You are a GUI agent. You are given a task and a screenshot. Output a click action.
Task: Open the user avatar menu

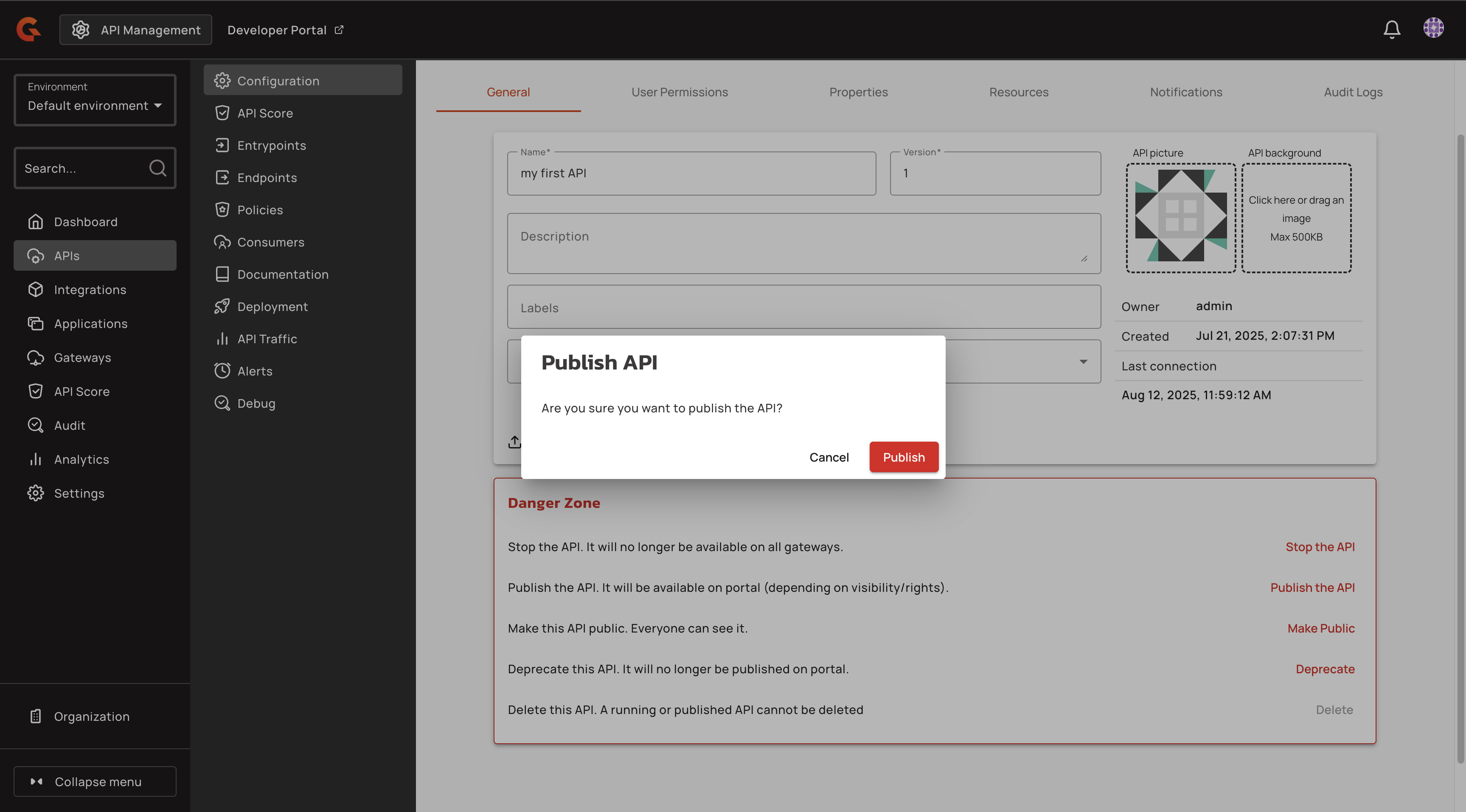1433,28
